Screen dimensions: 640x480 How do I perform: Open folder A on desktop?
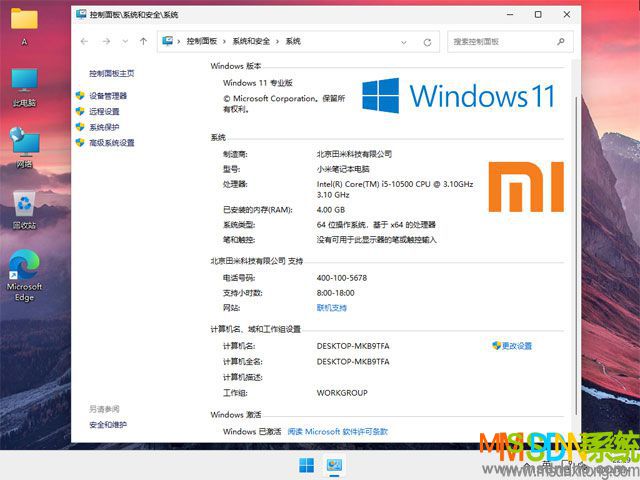pyautogui.click(x=24, y=25)
